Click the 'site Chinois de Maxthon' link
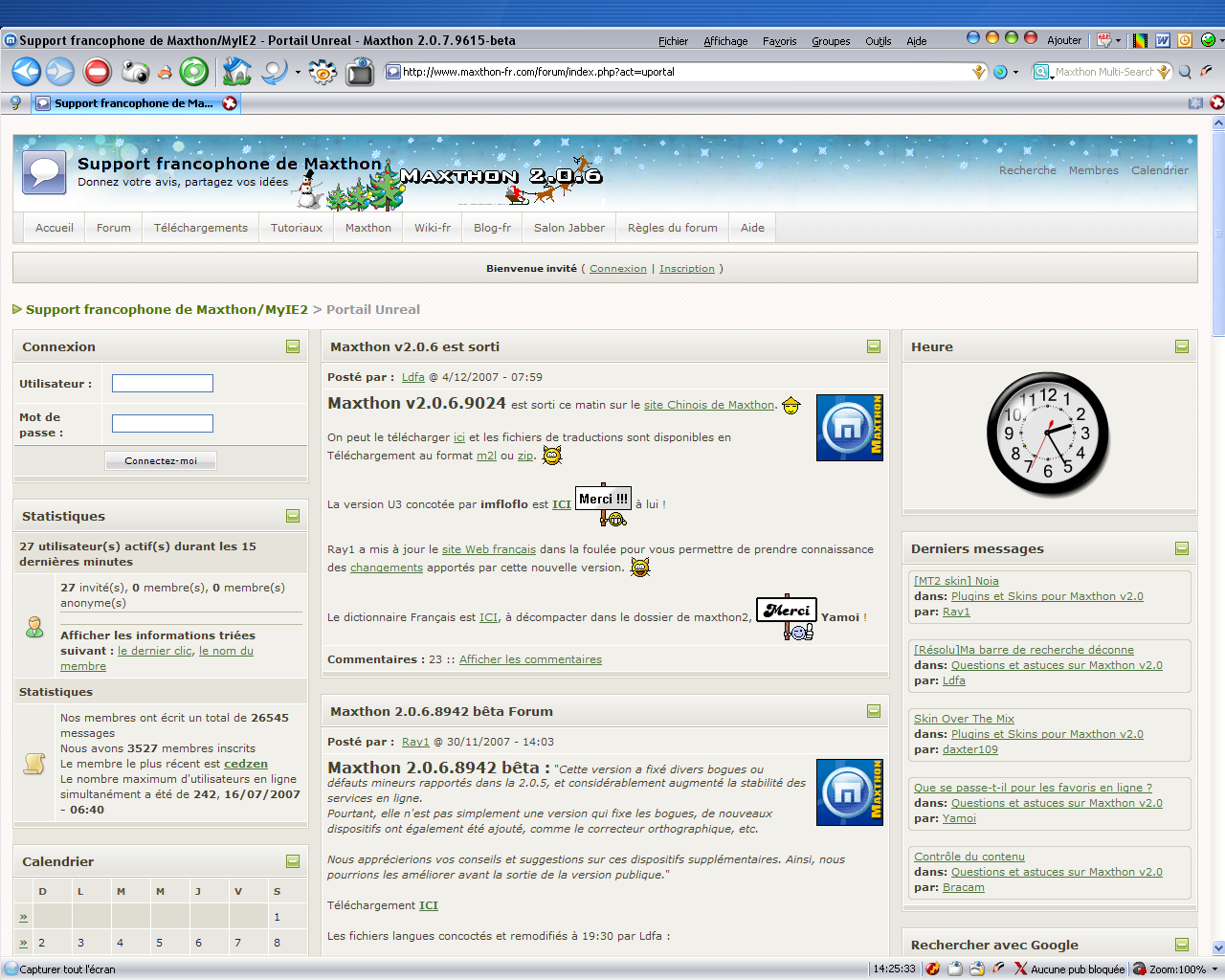1225x980 pixels. pyautogui.click(x=709, y=405)
